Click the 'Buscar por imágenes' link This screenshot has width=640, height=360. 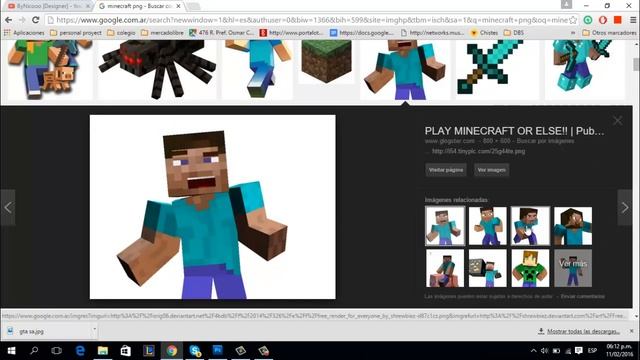tap(545, 141)
